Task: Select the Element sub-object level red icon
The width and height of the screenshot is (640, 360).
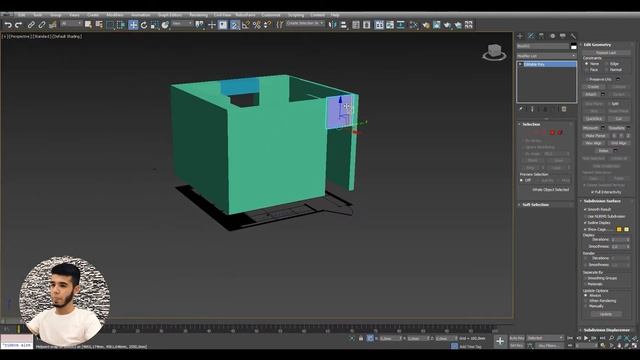Action: click(560, 132)
